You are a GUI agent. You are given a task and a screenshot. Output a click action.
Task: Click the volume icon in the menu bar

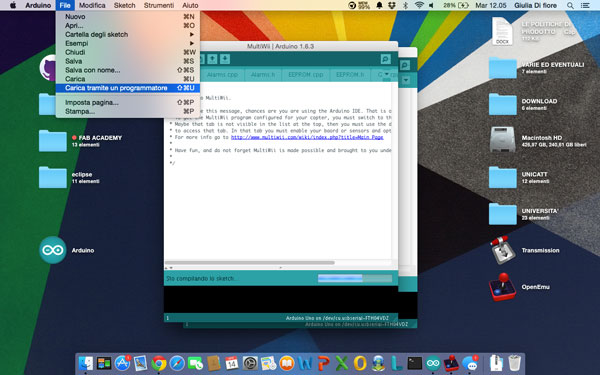pyautogui.click(x=432, y=5)
